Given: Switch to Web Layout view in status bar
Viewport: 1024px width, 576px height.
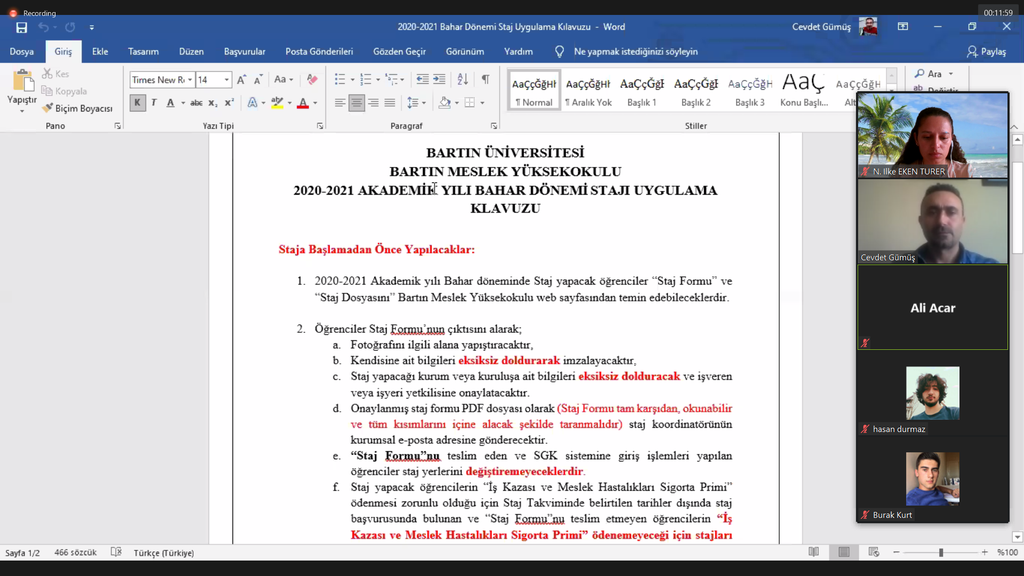Looking at the screenshot, I should click(874, 552).
